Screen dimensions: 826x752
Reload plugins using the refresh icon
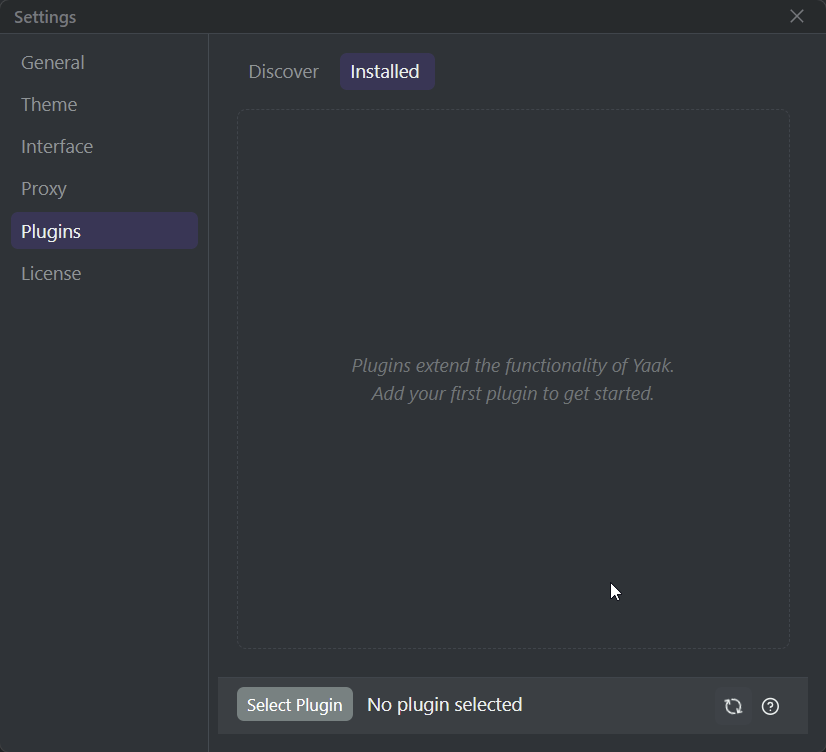coord(733,706)
